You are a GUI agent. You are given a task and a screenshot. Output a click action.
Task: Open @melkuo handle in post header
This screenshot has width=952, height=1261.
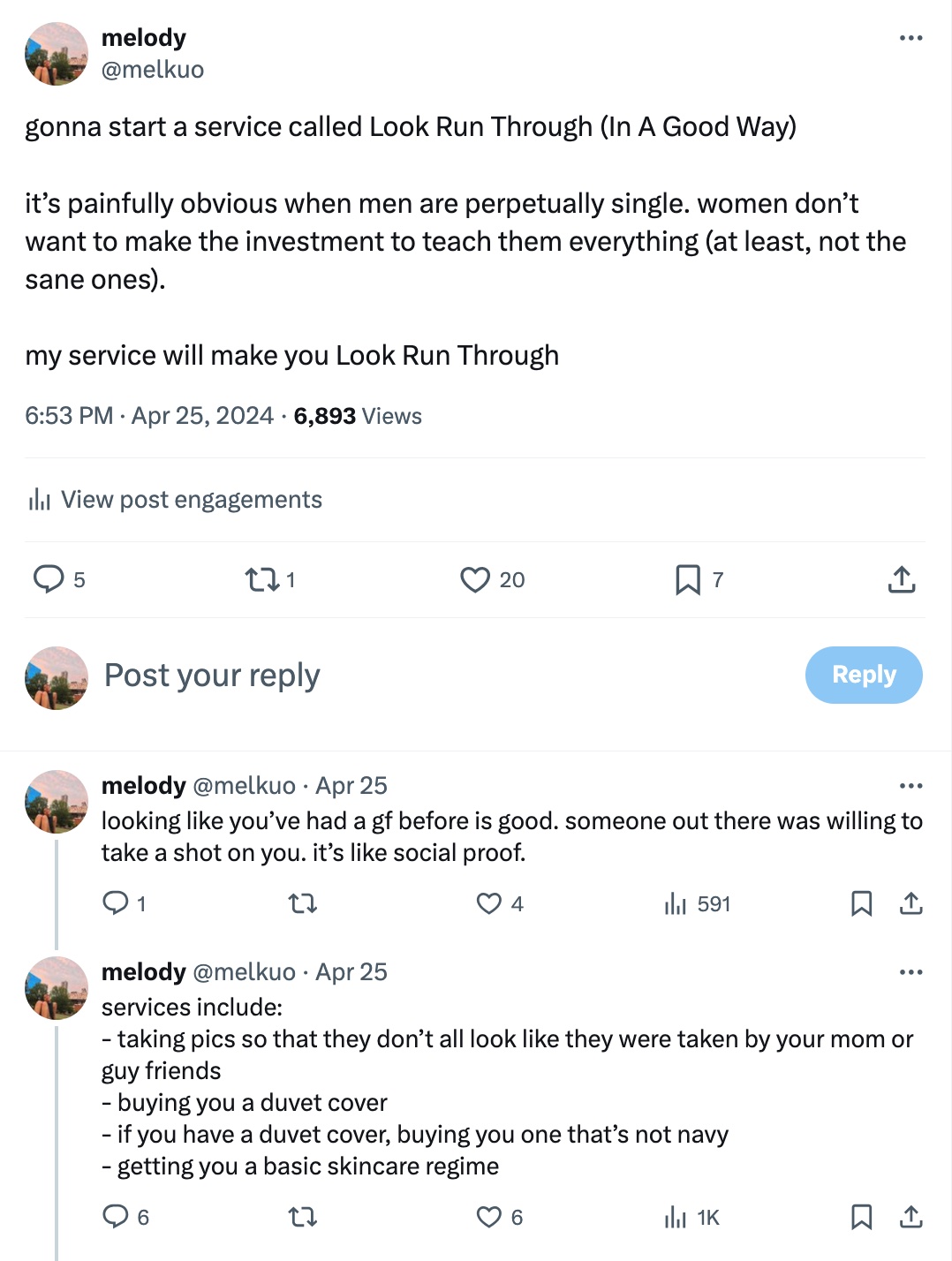click(x=153, y=69)
